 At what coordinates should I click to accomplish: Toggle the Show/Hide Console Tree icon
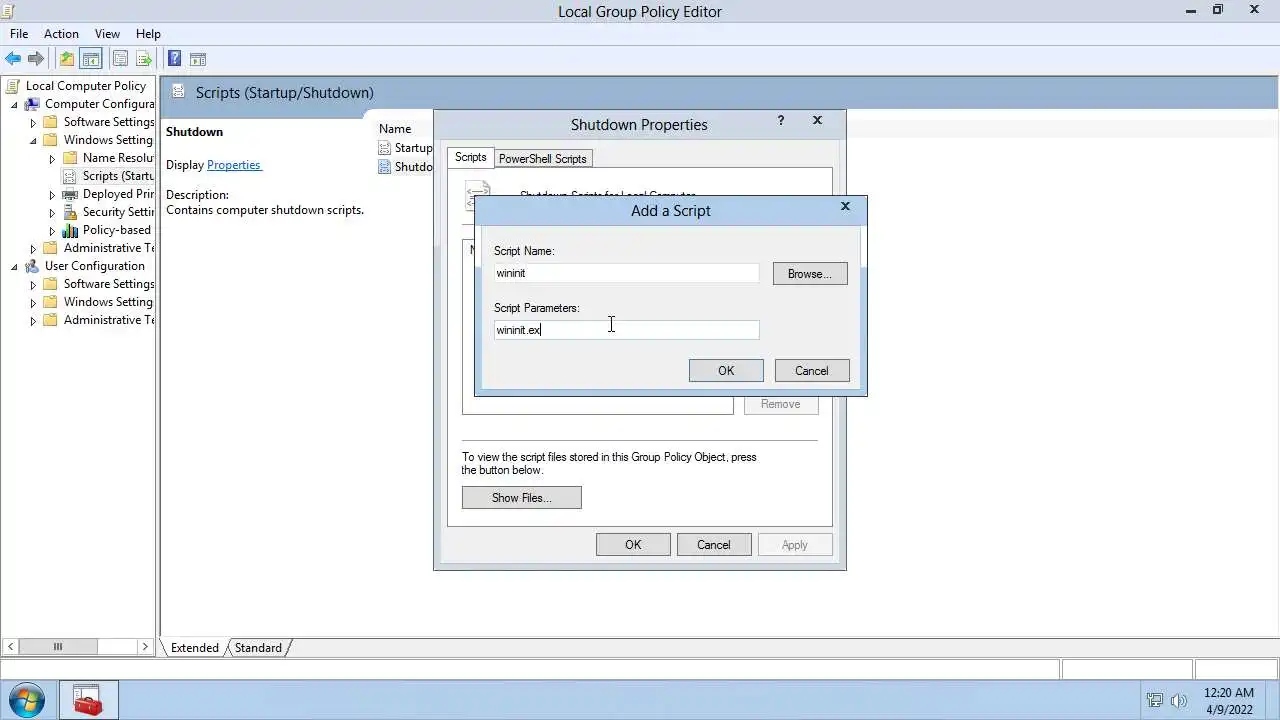pyautogui.click(x=90, y=59)
